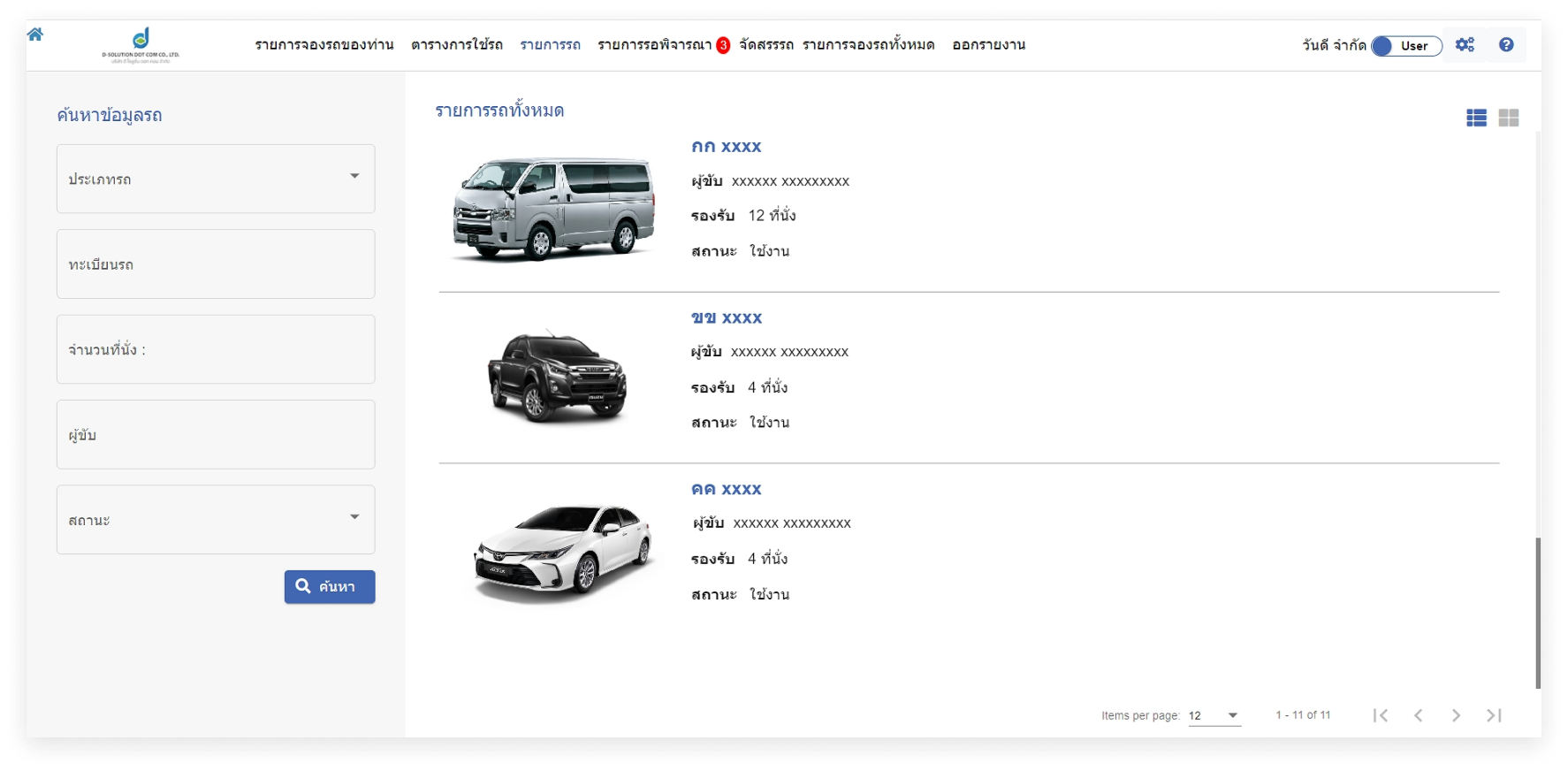Go to the next page
The width and height of the screenshot is (1568, 771).
click(1456, 715)
